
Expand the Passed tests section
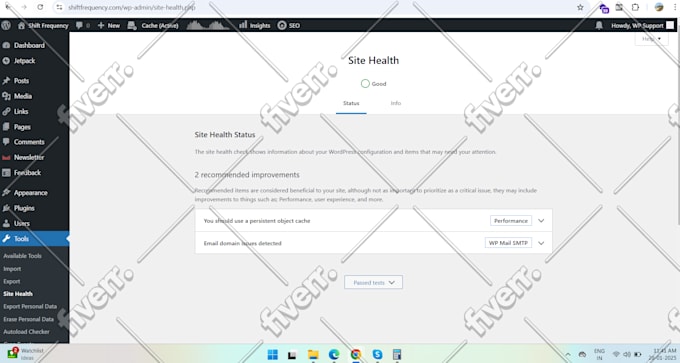373,282
